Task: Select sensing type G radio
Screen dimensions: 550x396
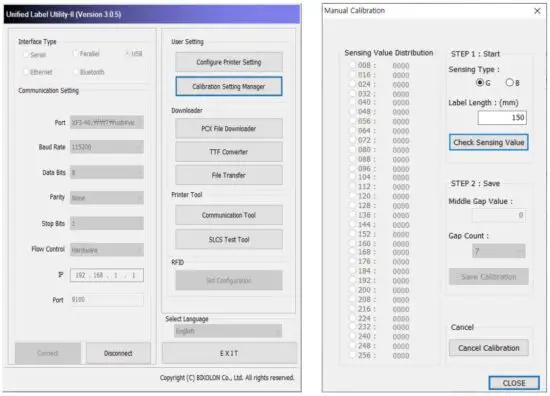Action: (x=480, y=82)
